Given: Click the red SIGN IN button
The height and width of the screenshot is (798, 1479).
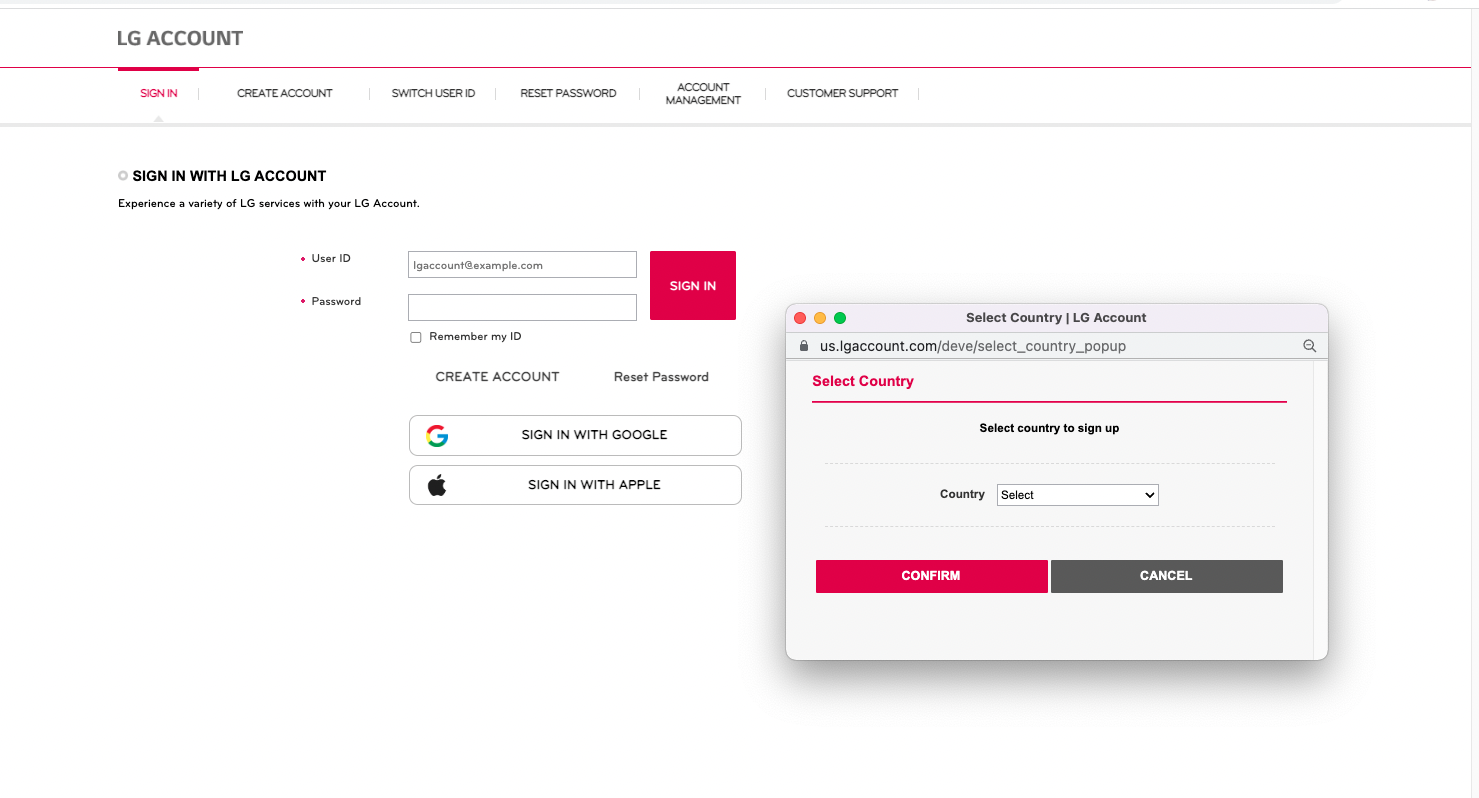Looking at the screenshot, I should click(693, 286).
